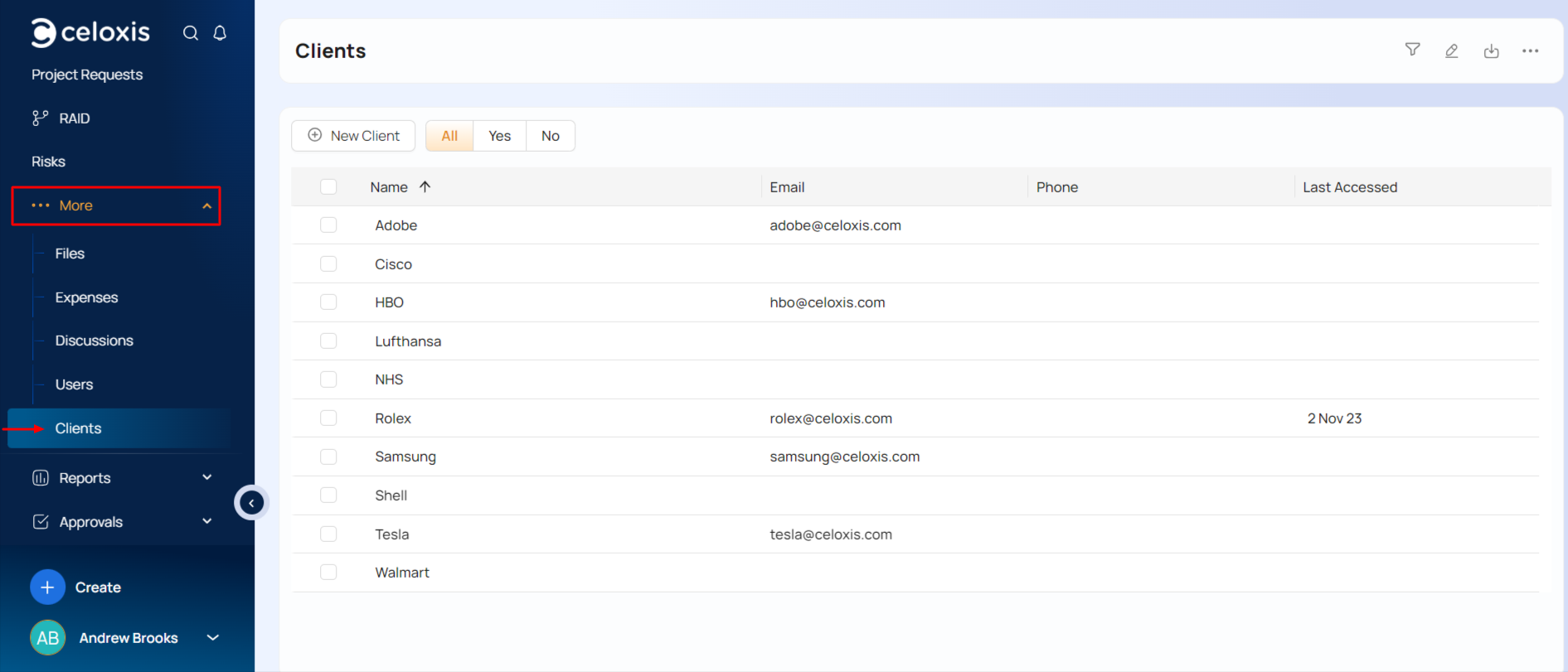Screen dimensions: 1568x672
Task: Expand the Approvals menu chevron
Action: pyautogui.click(x=206, y=522)
